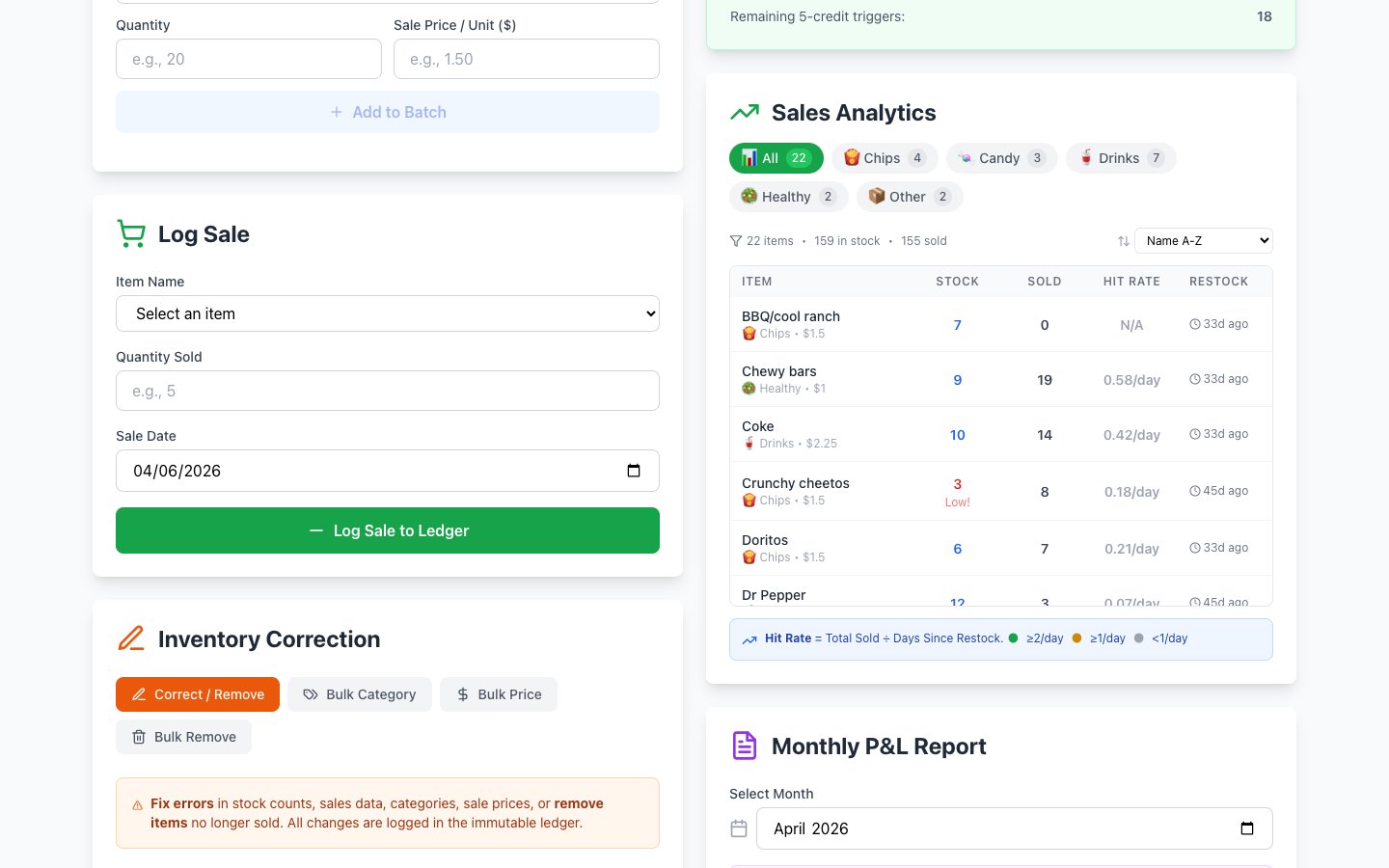Select the Correct / Remove orange tab

[x=198, y=694]
